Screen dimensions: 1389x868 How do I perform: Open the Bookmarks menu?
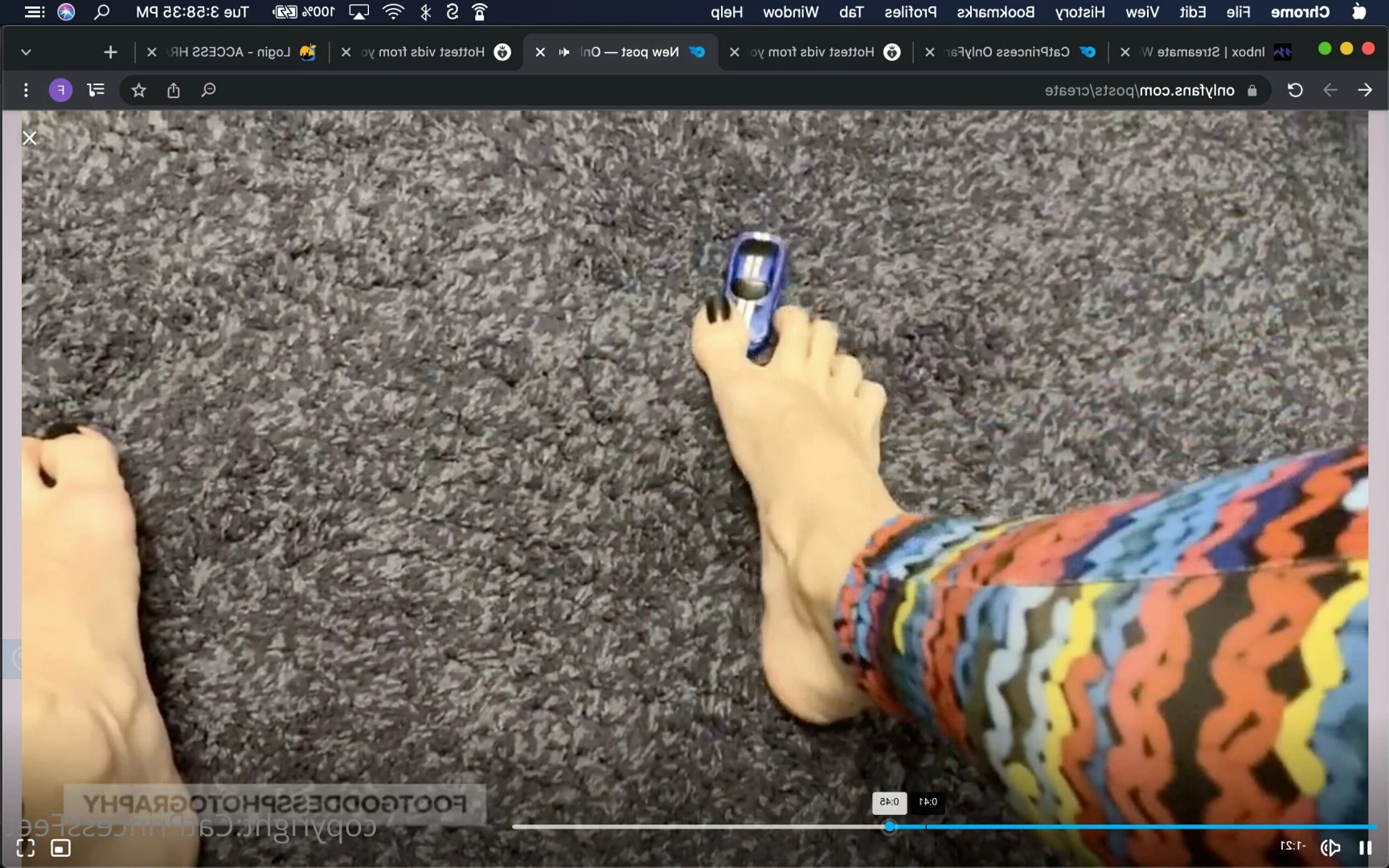click(995, 12)
